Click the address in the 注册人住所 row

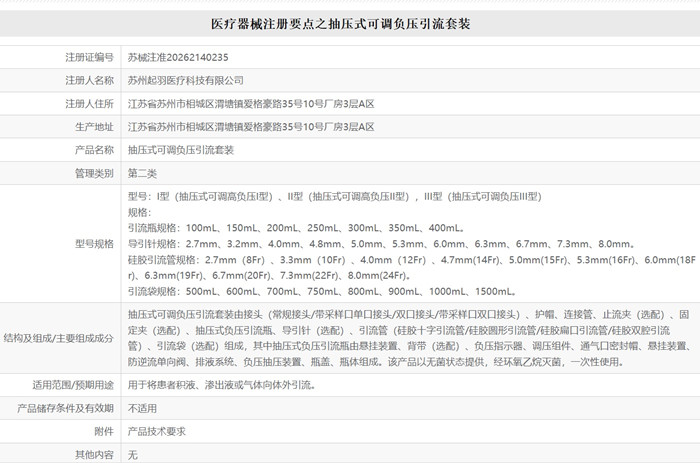pos(251,104)
